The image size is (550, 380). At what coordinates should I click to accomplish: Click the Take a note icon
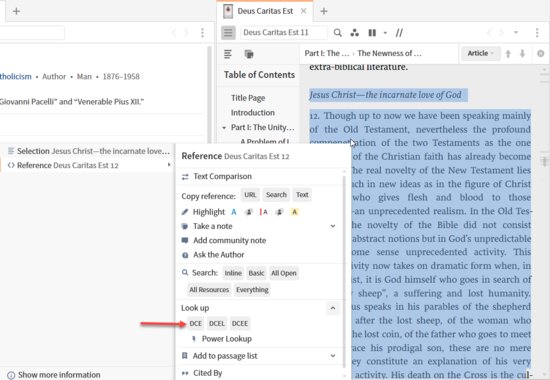tap(185, 226)
